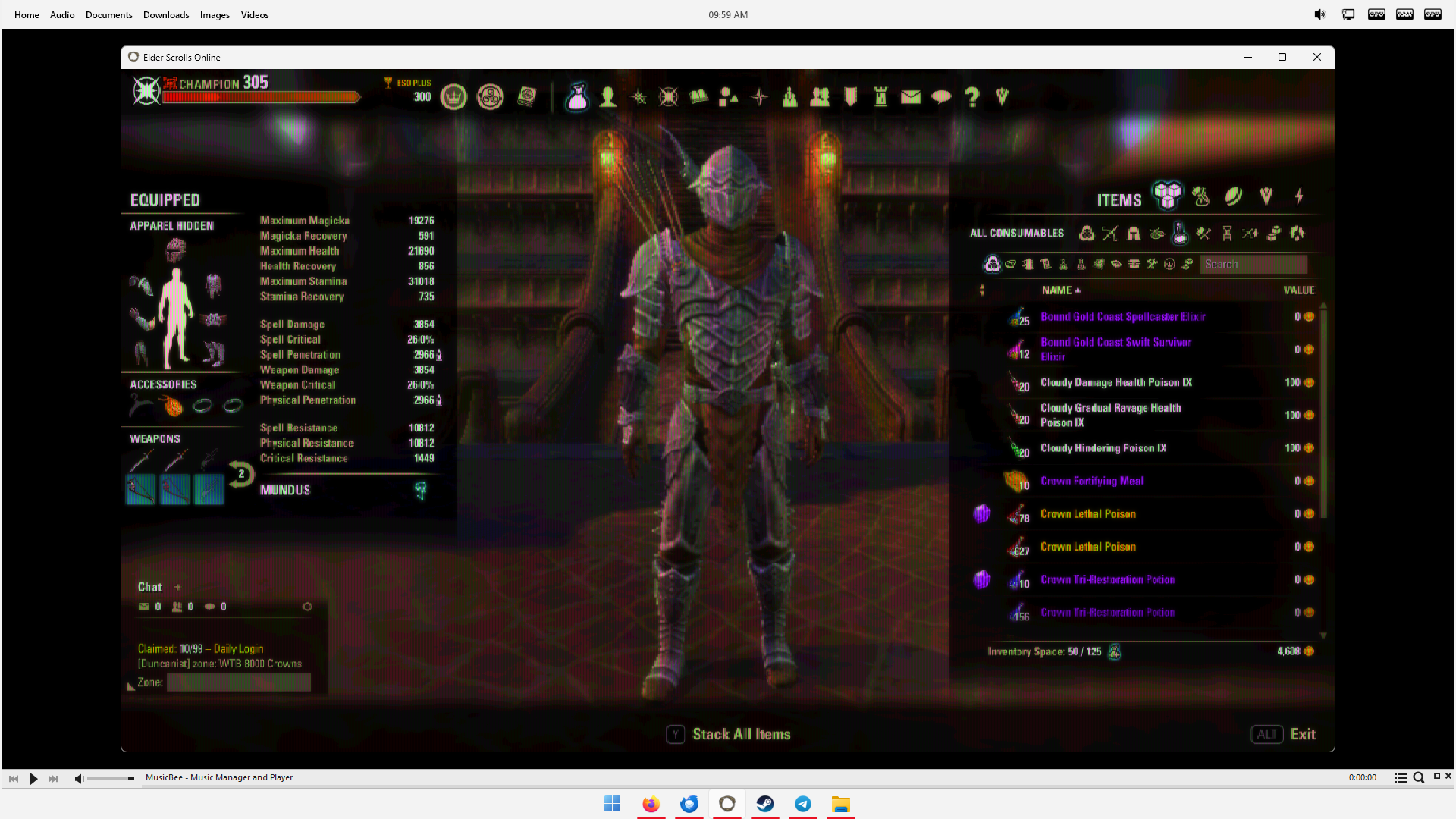The image size is (1456, 819).
Task: Select the Armor helmet filter icon
Action: 1134,234
